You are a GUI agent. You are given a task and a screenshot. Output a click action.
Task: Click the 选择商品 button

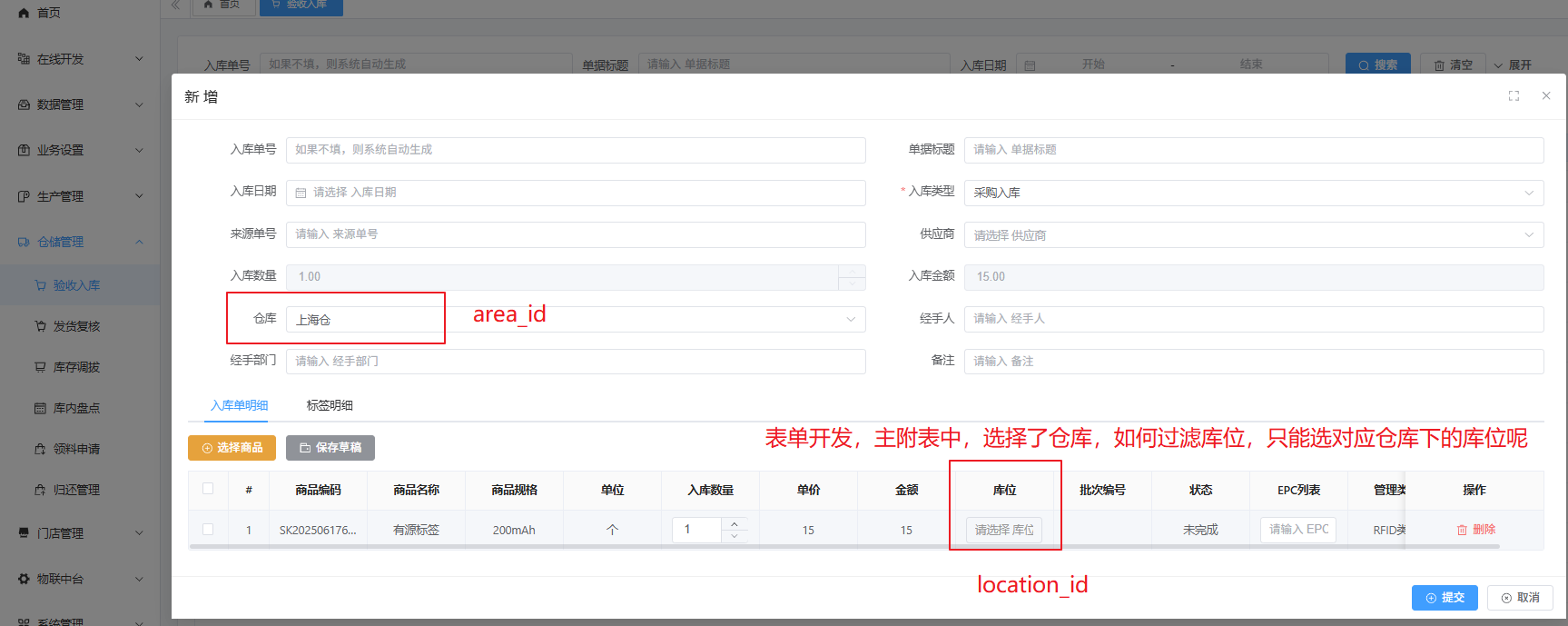click(x=232, y=448)
